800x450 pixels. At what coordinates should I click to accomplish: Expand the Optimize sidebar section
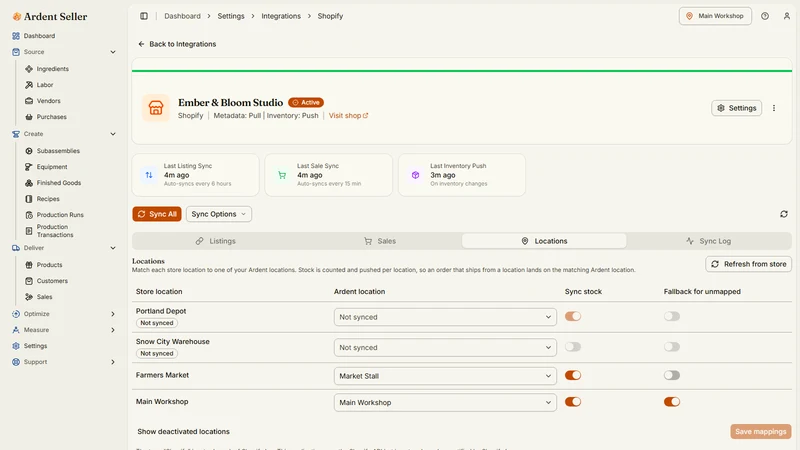click(113, 314)
